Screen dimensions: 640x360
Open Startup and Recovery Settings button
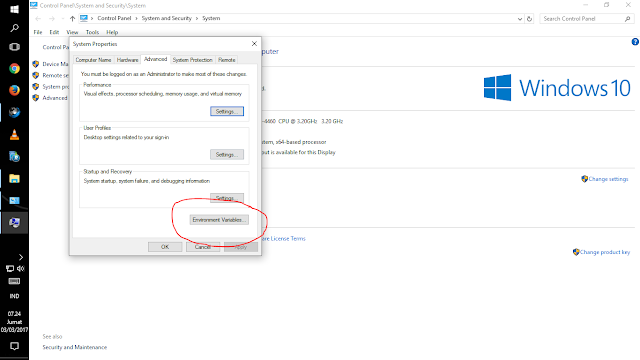(227, 198)
